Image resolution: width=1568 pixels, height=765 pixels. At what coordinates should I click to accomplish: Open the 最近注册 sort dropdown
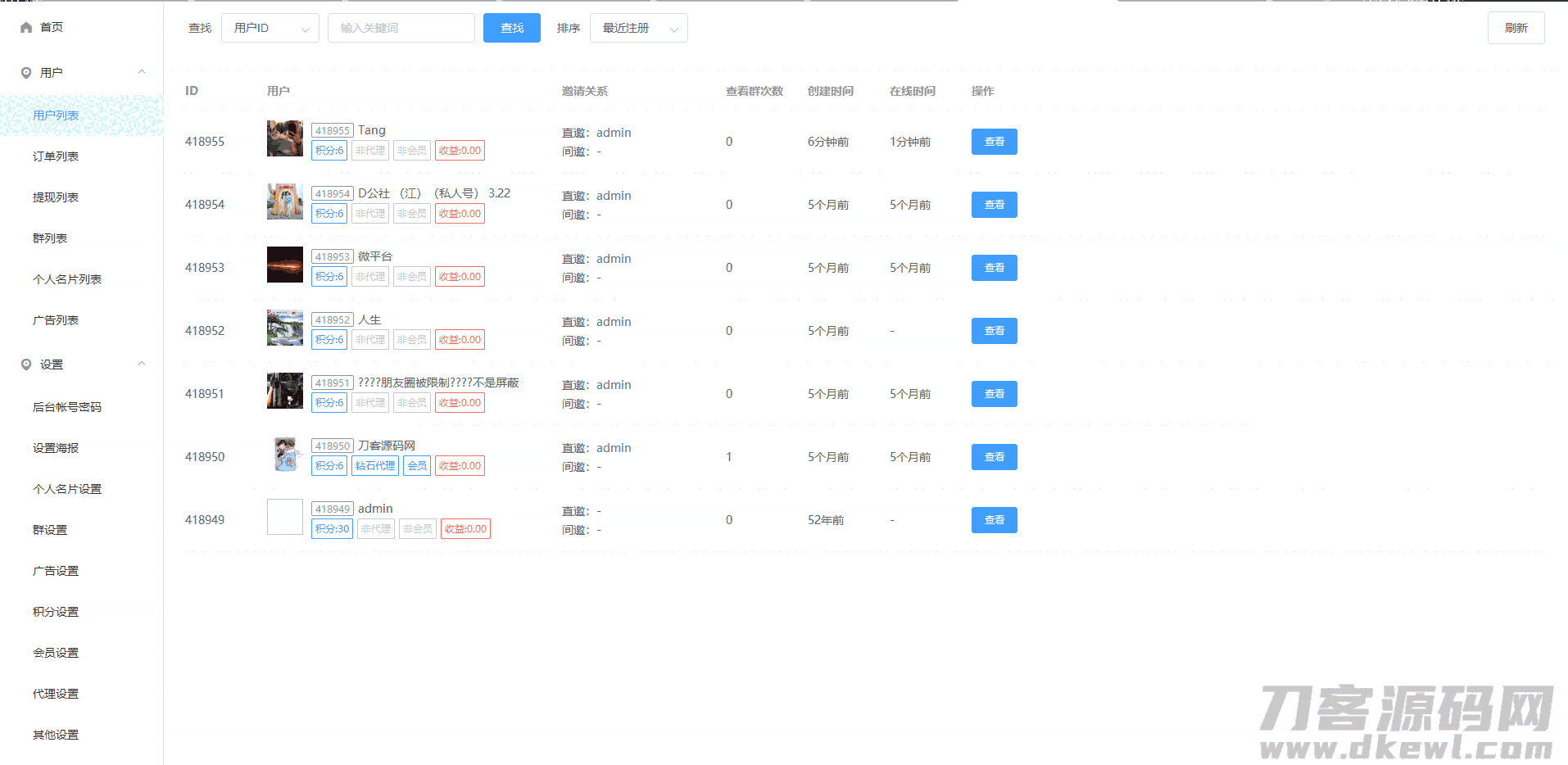click(x=638, y=28)
